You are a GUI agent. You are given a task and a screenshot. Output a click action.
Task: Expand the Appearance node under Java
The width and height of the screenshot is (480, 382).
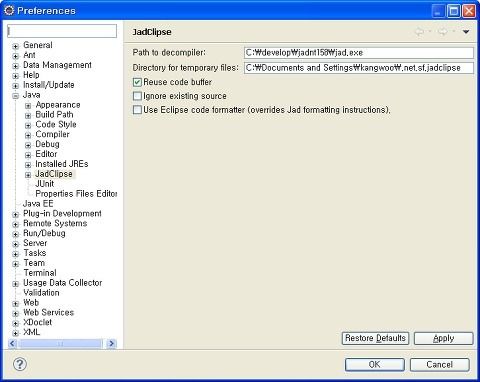click(x=28, y=106)
